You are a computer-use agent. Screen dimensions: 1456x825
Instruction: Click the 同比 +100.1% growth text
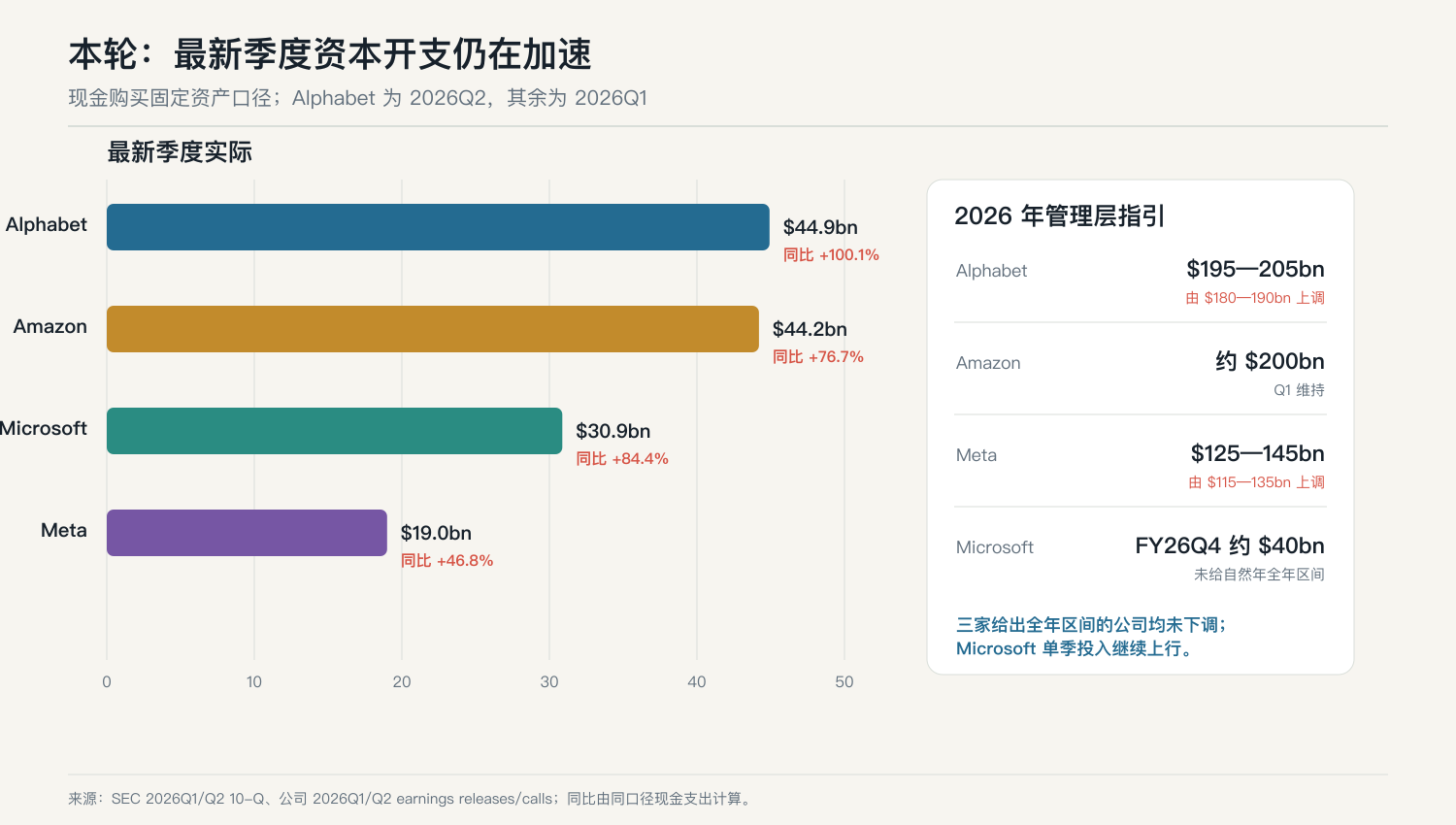click(831, 255)
